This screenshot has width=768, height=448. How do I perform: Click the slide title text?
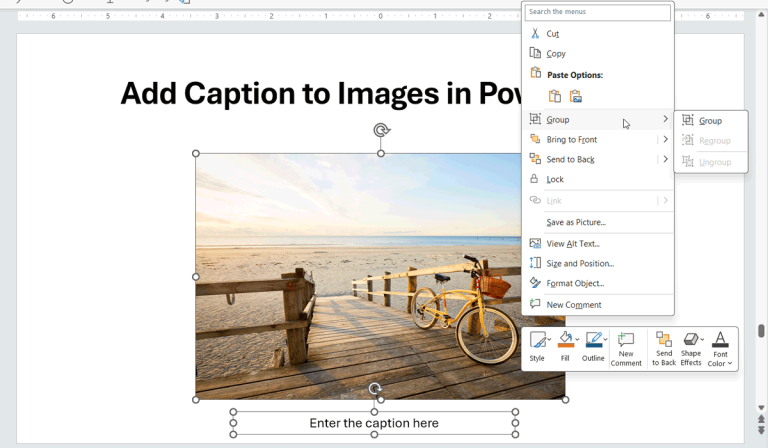click(x=321, y=93)
